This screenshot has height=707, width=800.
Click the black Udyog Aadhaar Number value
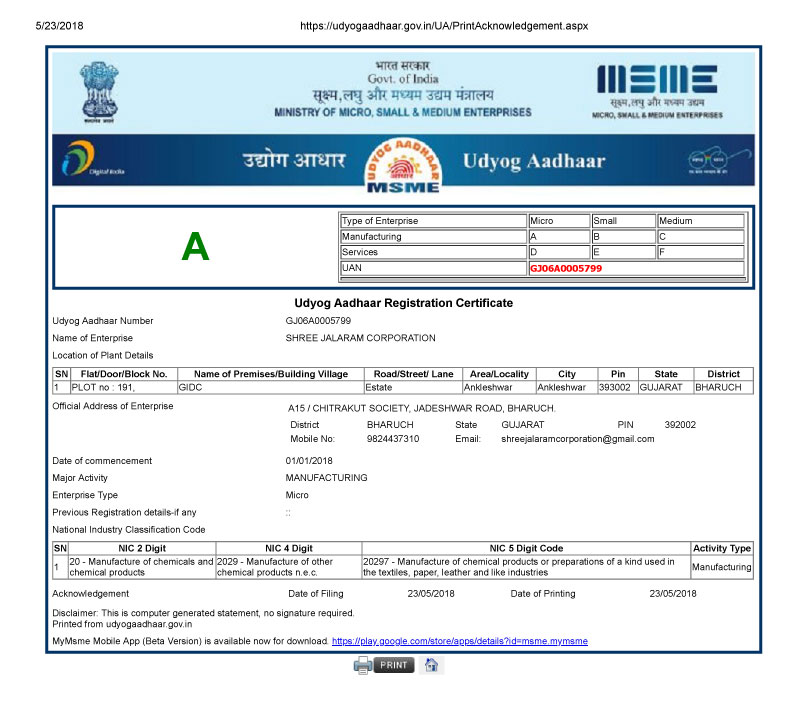[318, 321]
